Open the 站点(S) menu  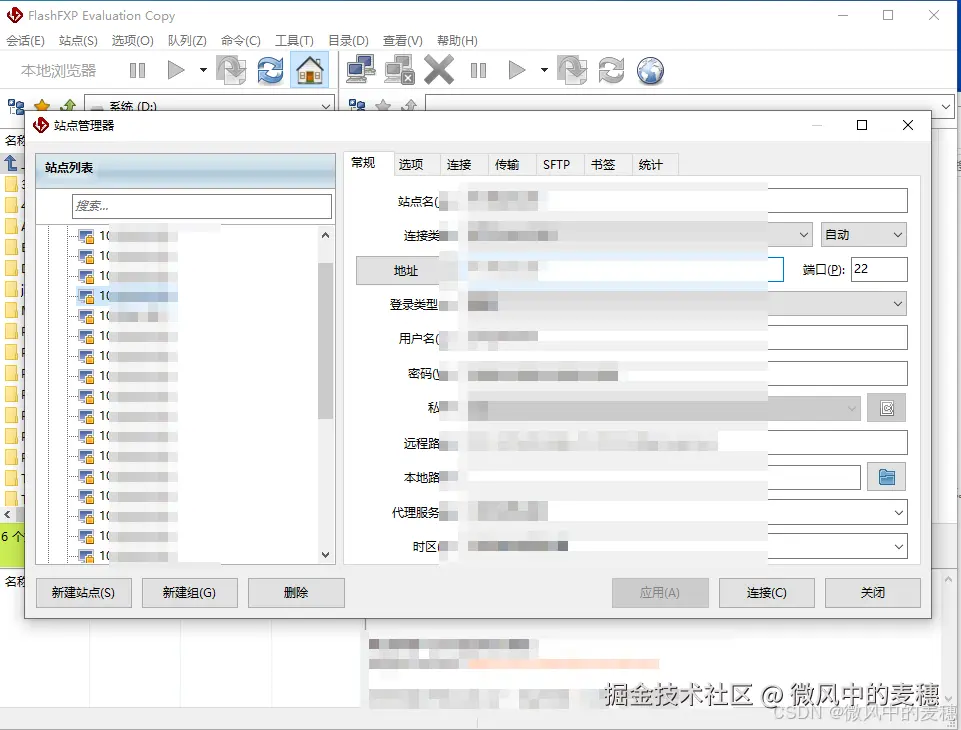point(78,40)
